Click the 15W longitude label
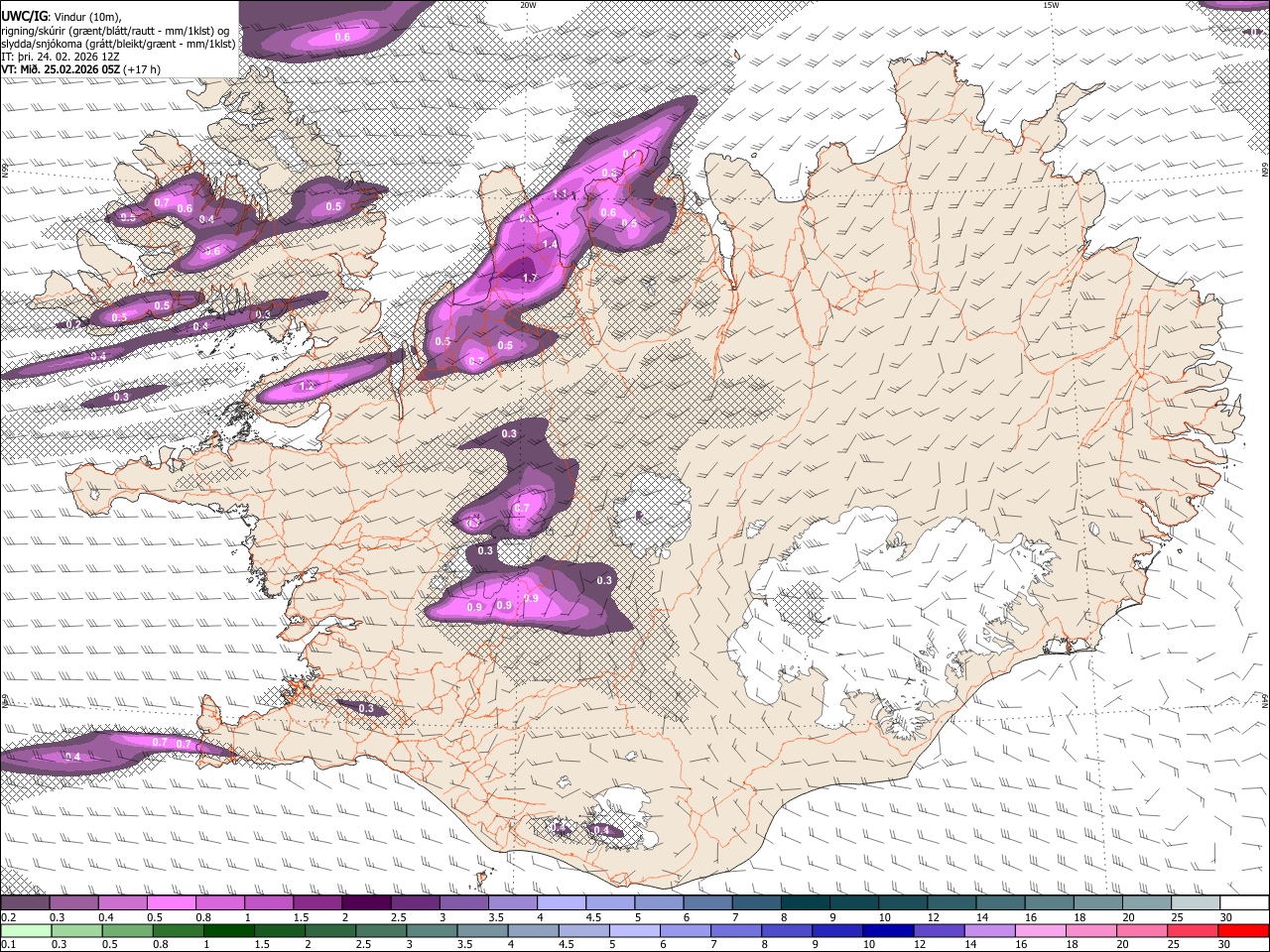Screen dimensions: 1270x952 pyautogui.click(x=1051, y=5)
